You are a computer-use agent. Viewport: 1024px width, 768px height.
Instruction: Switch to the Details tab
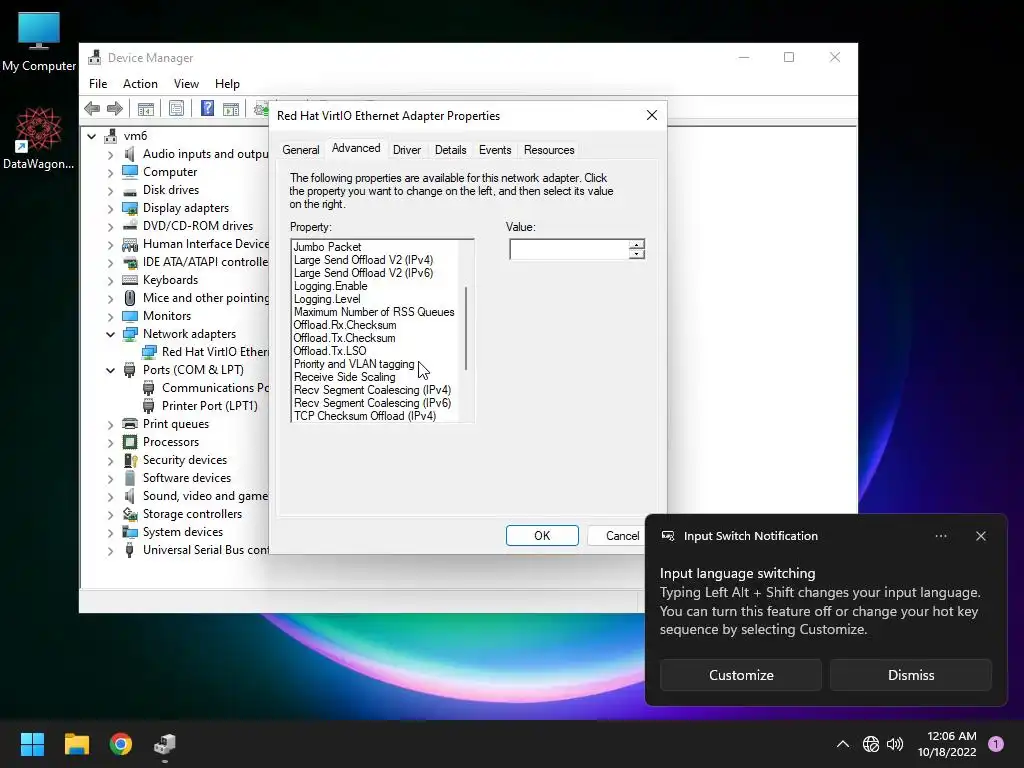tap(451, 150)
